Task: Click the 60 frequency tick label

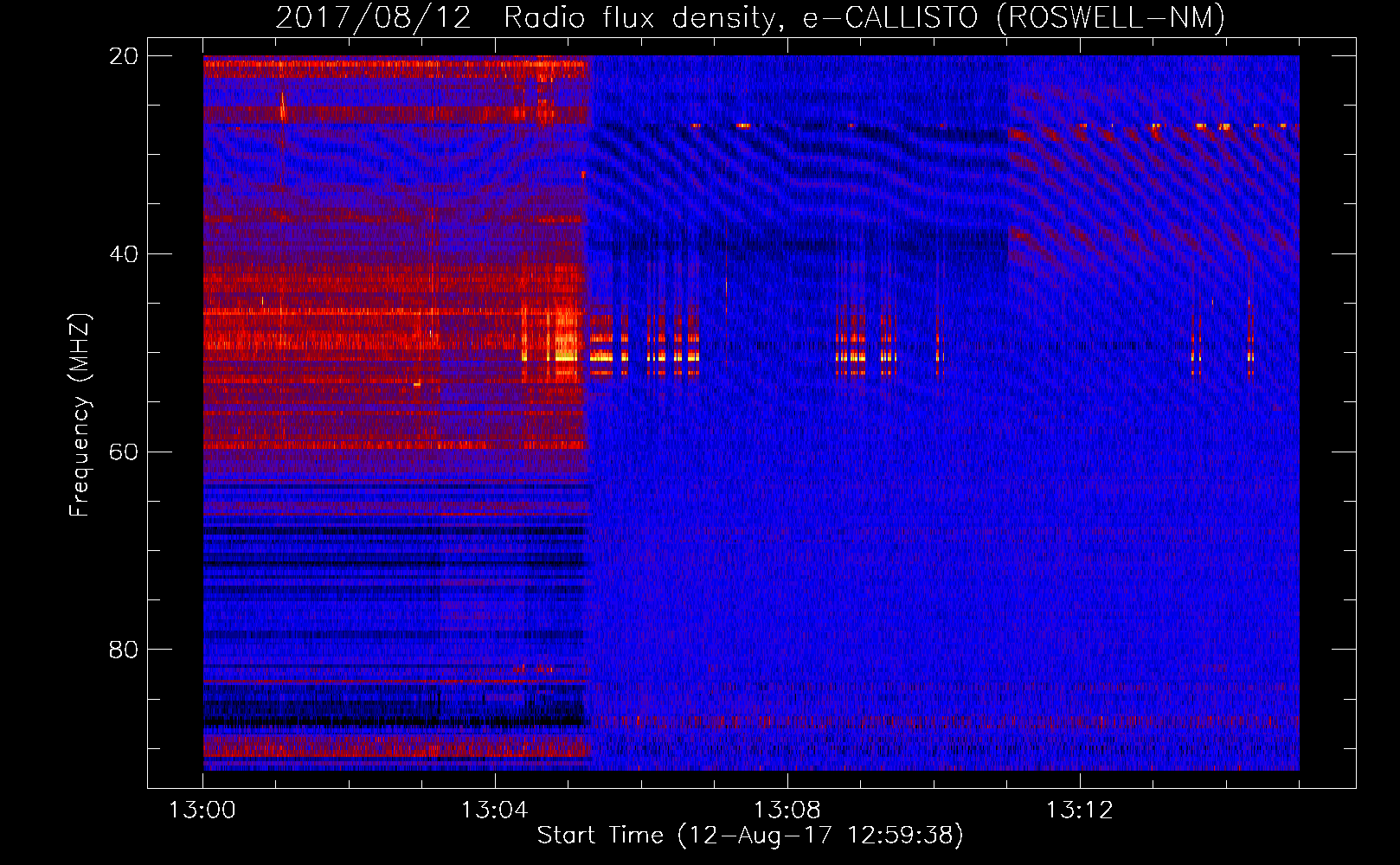Action: click(124, 452)
